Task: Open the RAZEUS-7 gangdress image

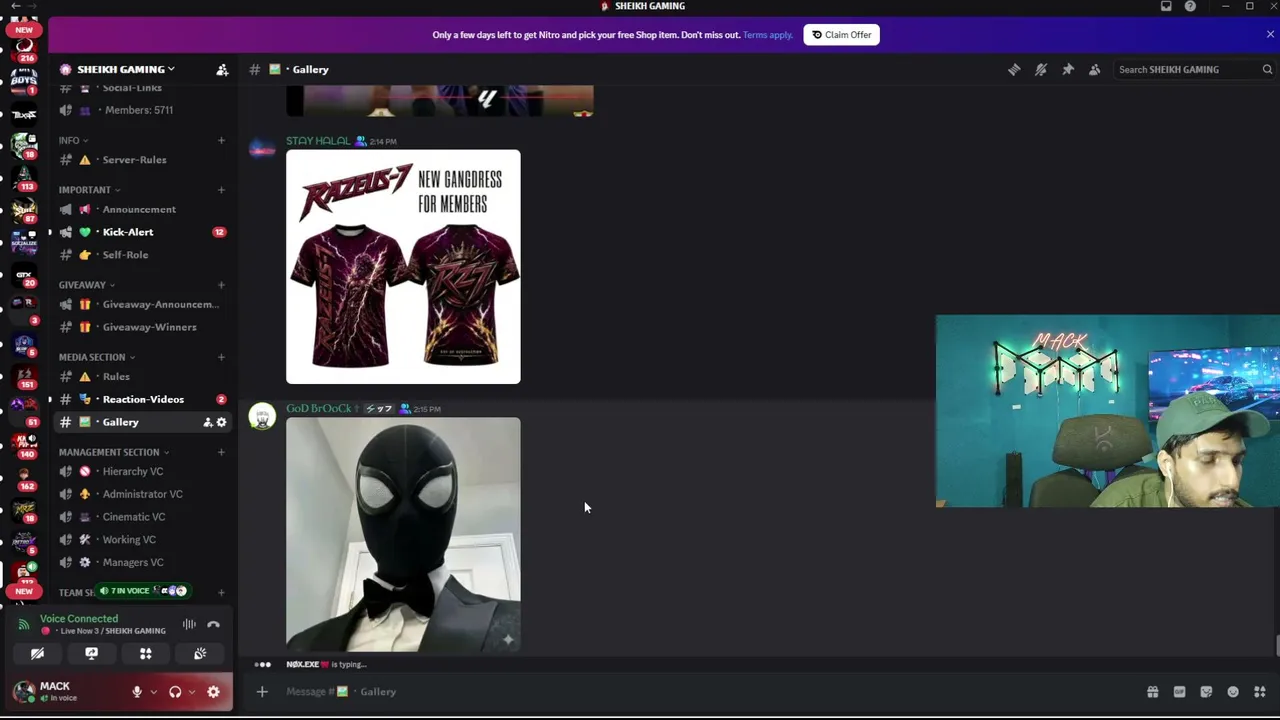Action: (x=403, y=267)
